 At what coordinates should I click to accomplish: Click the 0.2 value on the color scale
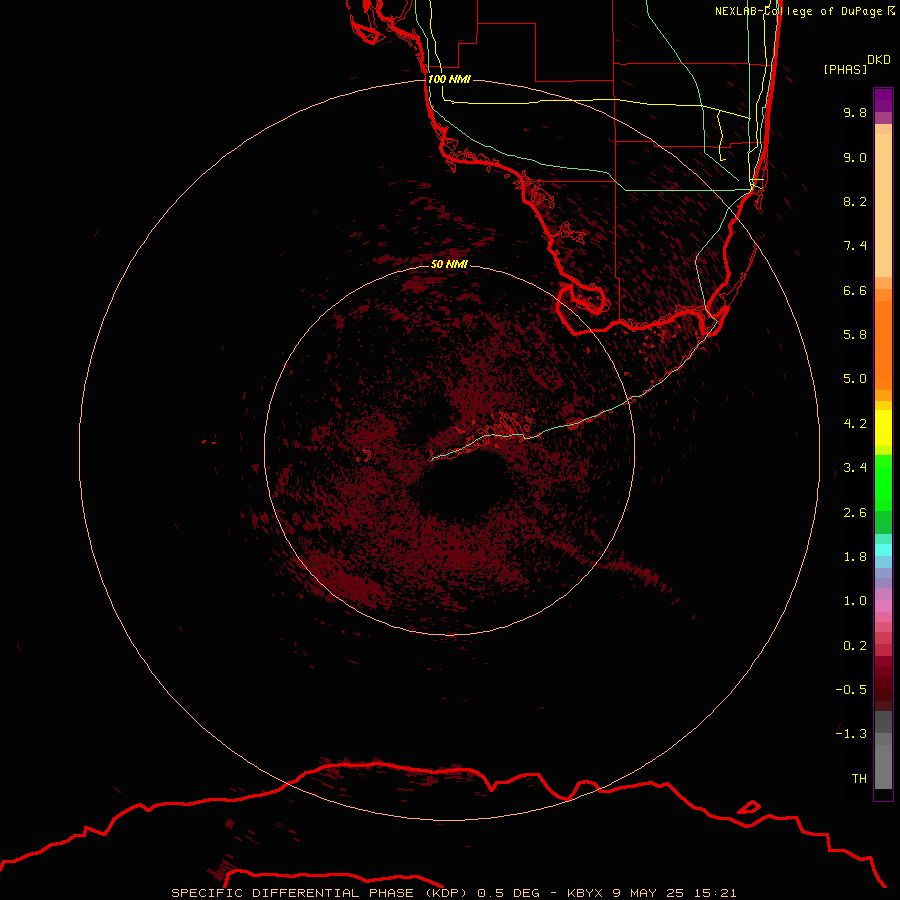tap(855, 646)
